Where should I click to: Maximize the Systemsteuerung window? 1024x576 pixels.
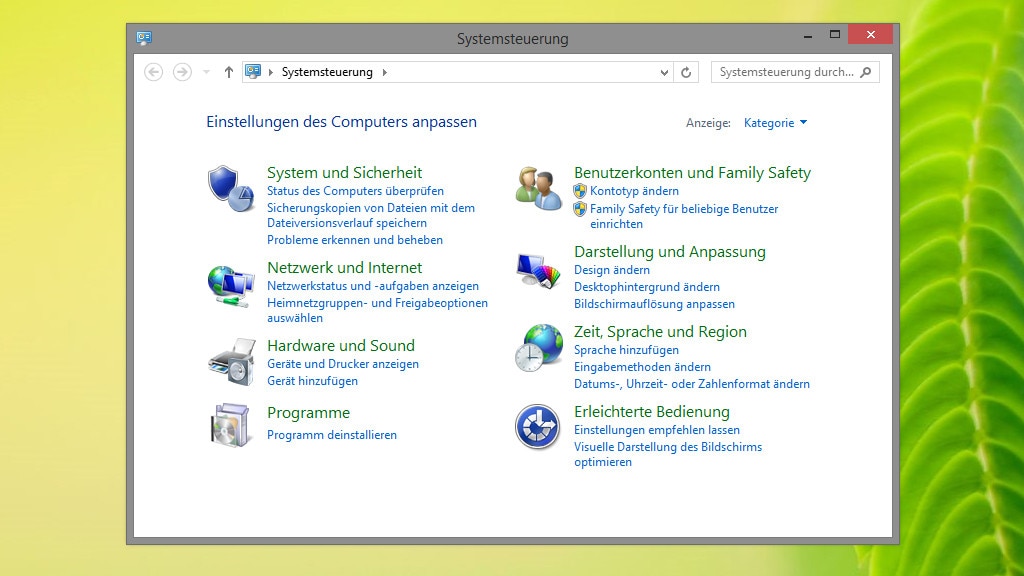point(835,35)
